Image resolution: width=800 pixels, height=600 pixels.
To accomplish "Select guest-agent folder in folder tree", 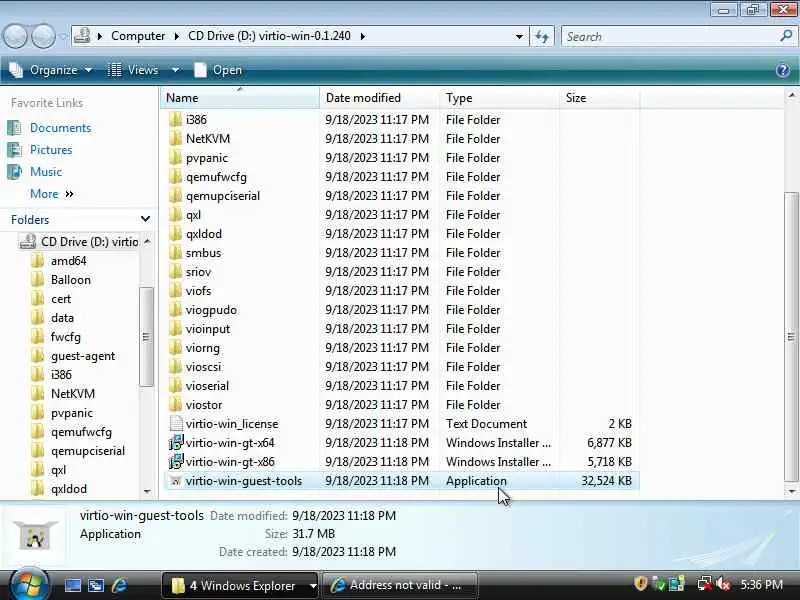I will [x=83, y=356].
